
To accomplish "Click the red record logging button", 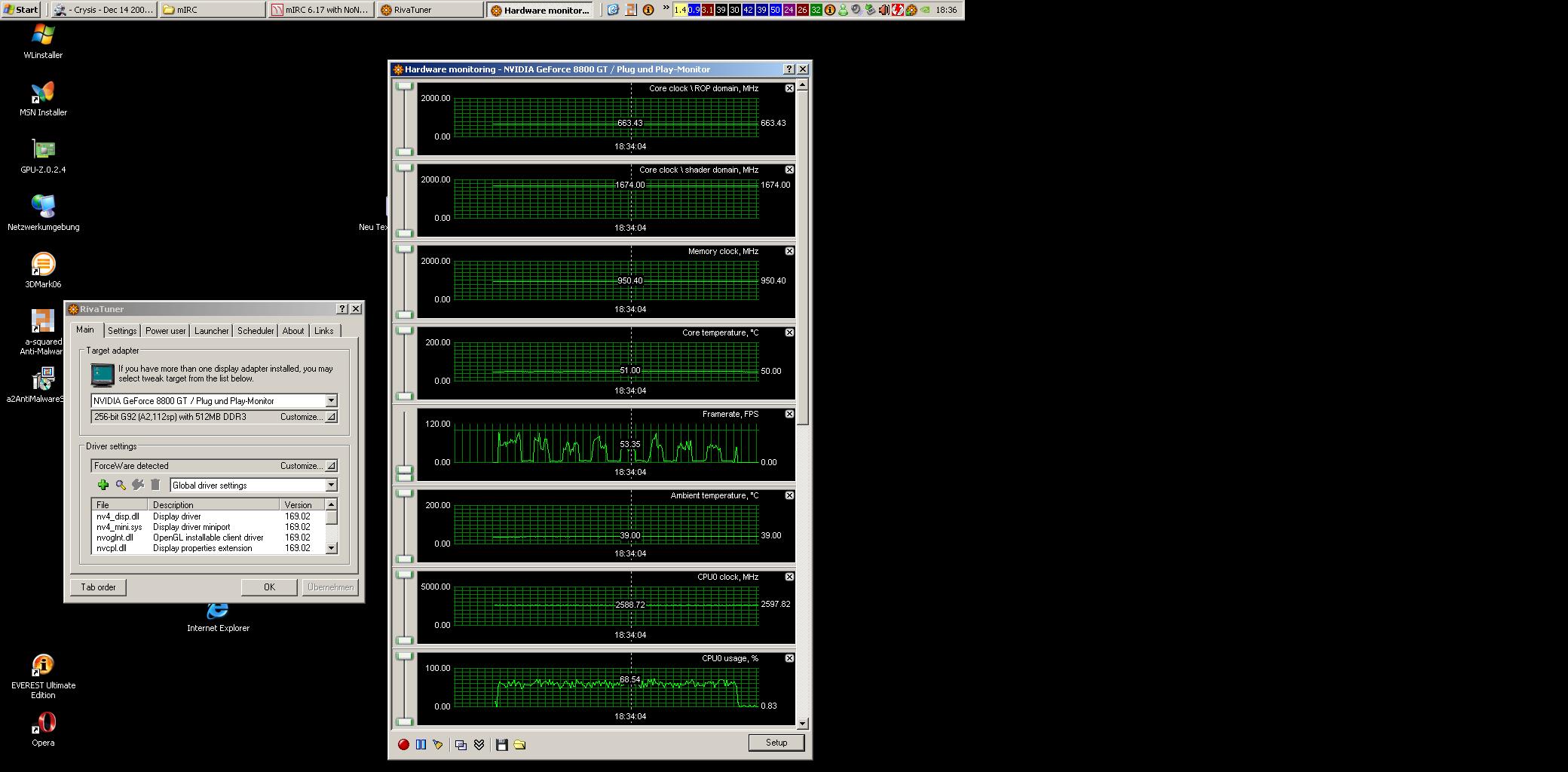I will [403, 745].
